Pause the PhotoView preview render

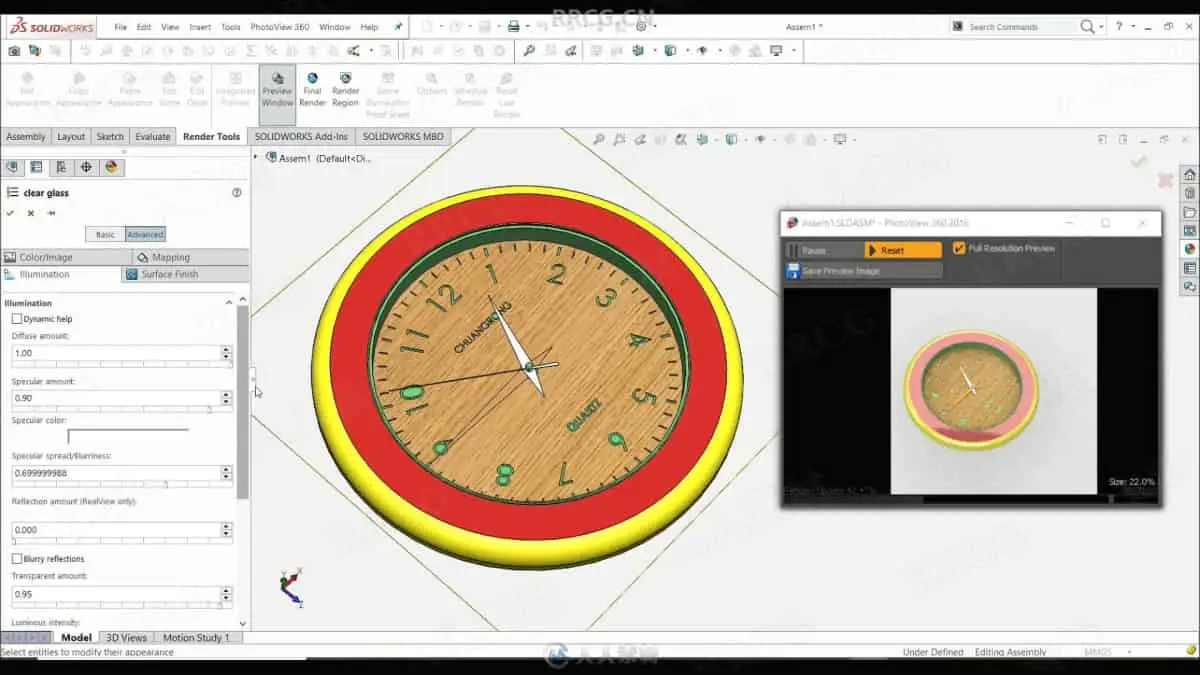coord(823,250)
